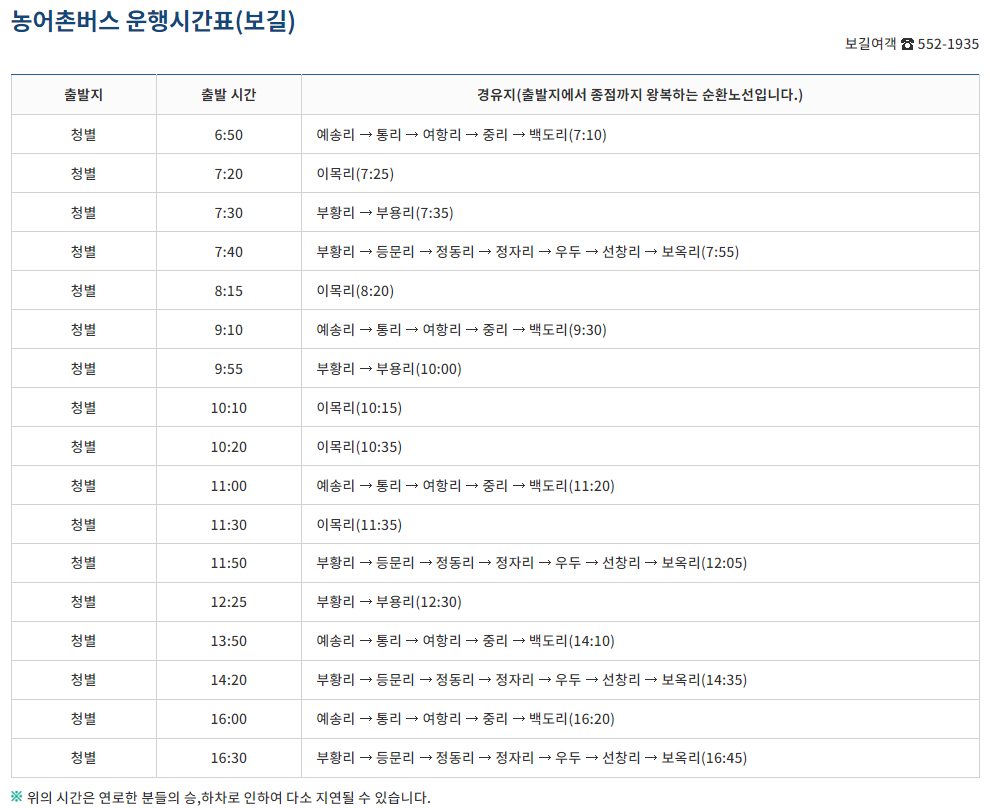Click departure time 7:30
This screenshot has height=808, width=990.
point(229,213)
